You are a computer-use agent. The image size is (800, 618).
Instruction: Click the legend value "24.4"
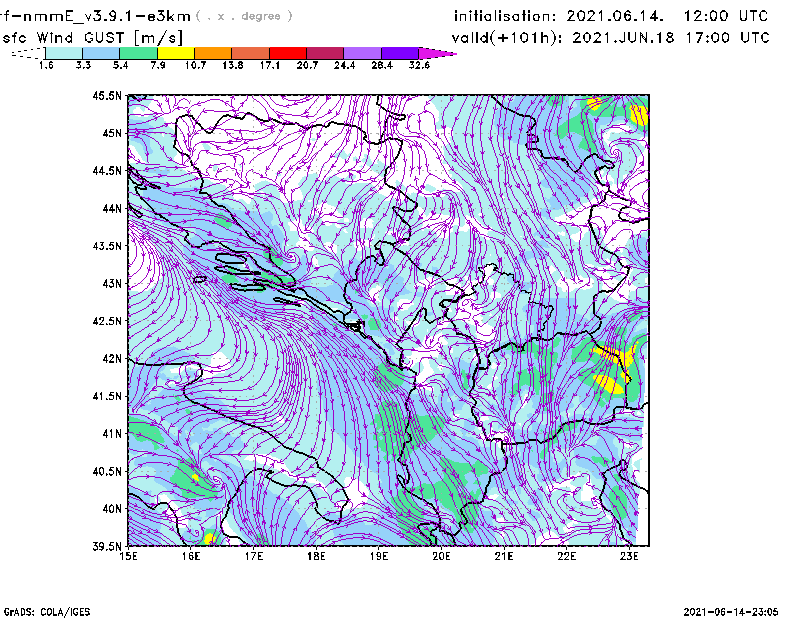tap(344, 65)
